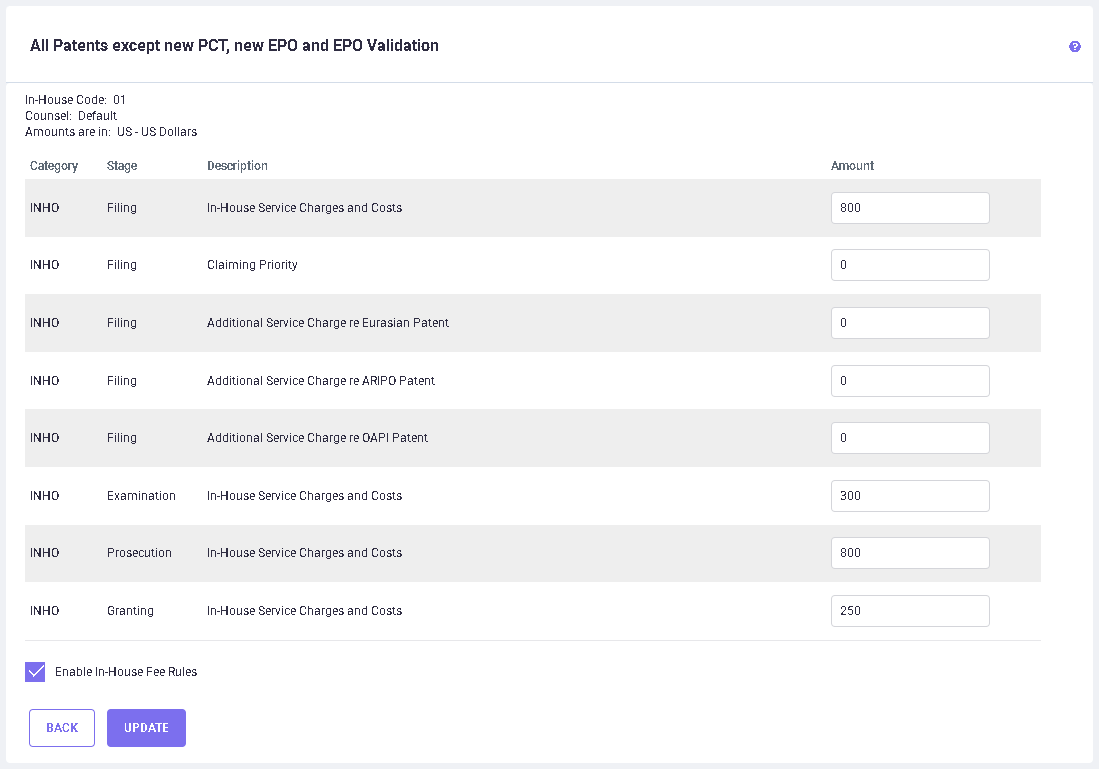This screenshot has width=1099, height=769.
Task: Click the Prosecution stage amount field
Action: (909, 553)
